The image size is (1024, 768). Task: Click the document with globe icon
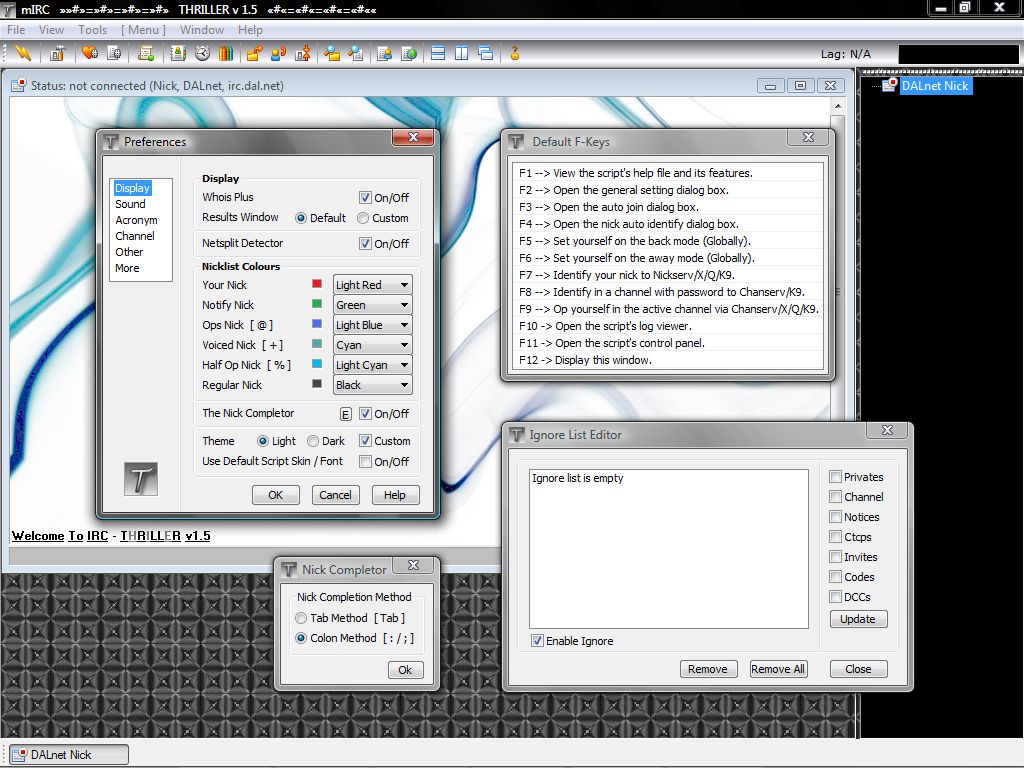pos(409,53)
